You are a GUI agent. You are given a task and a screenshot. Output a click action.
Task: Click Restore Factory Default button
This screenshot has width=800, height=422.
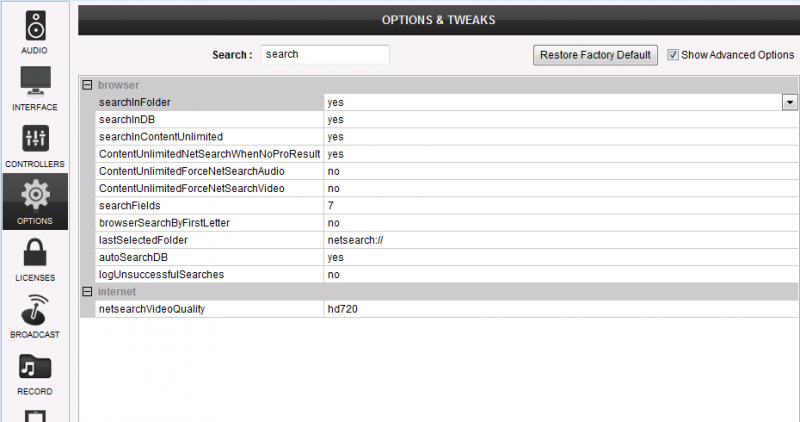click(595, 55)
